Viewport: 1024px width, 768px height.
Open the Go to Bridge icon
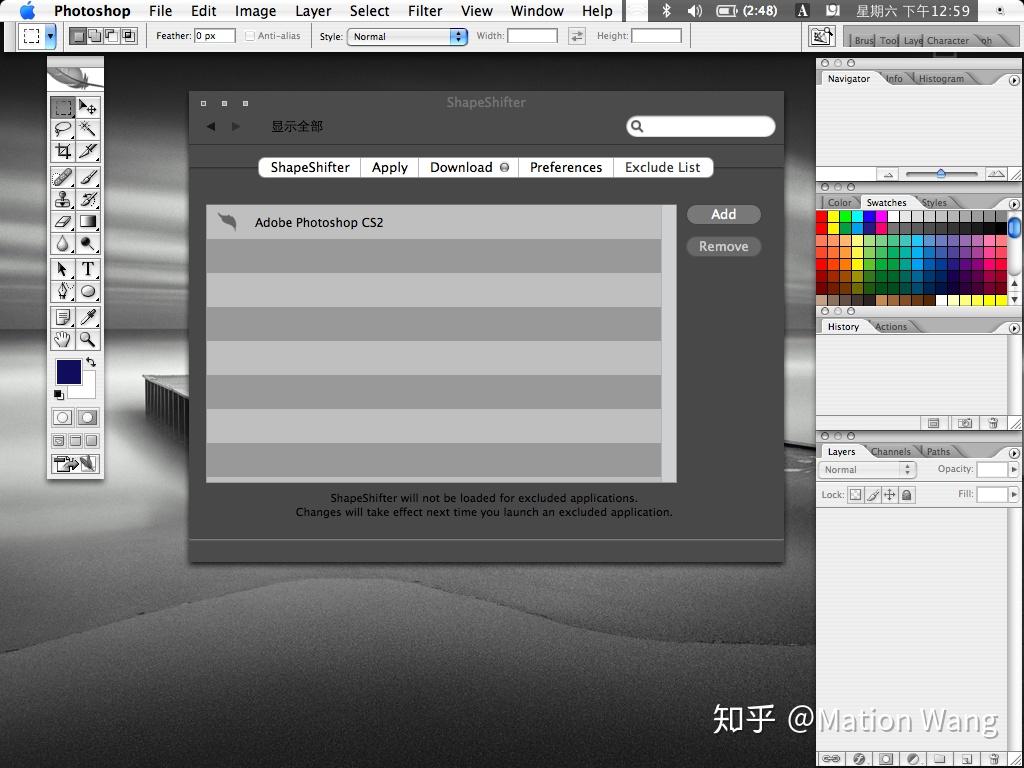(x=822, y=36)
